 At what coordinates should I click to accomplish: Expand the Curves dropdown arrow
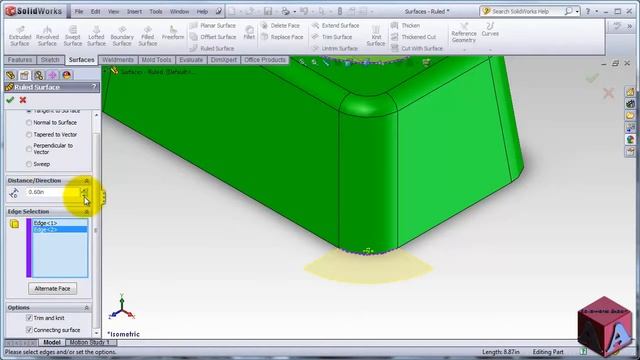point(490,49)
